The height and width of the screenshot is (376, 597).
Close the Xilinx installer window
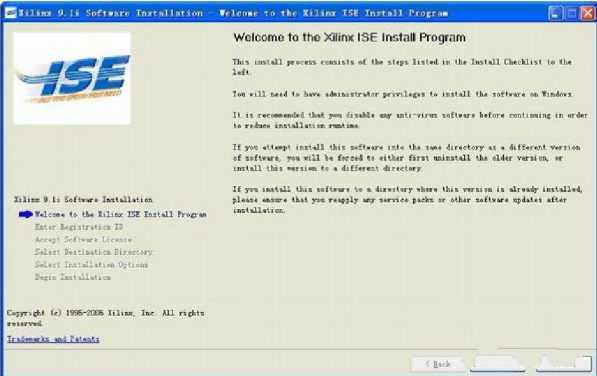[x=588, y=13]
